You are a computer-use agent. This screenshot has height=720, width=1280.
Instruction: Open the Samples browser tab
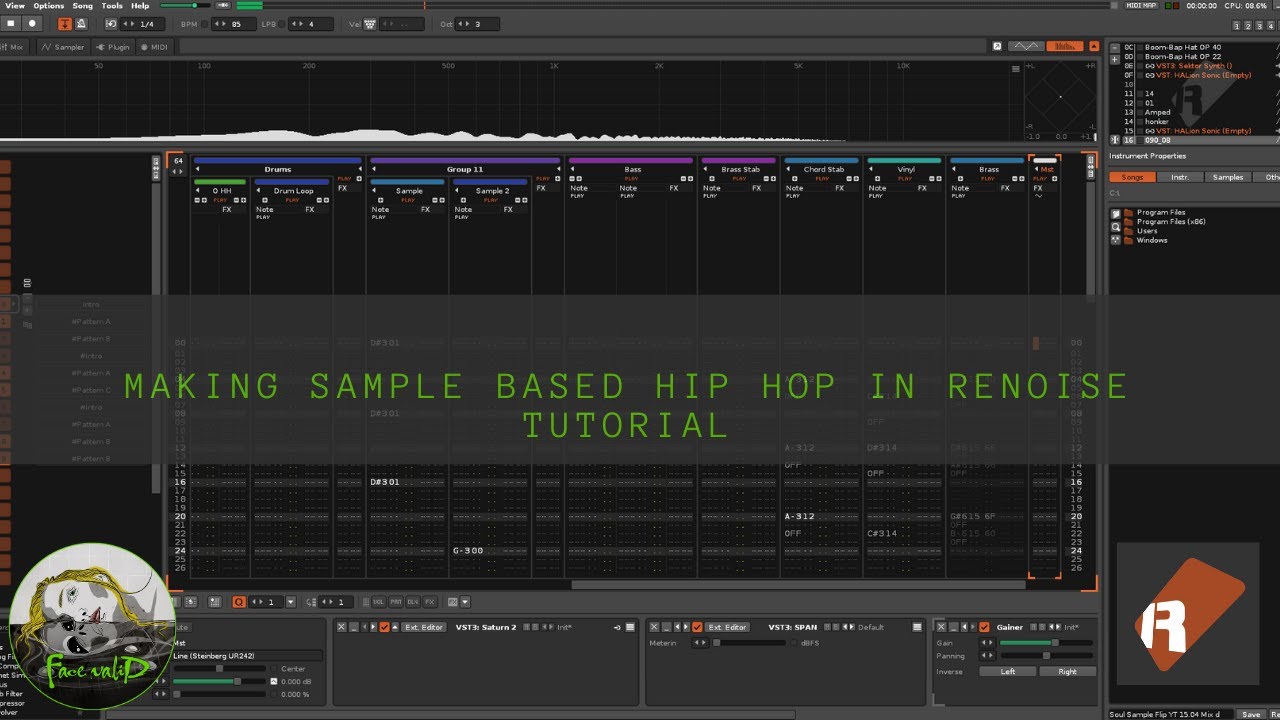click(1228, 177)
